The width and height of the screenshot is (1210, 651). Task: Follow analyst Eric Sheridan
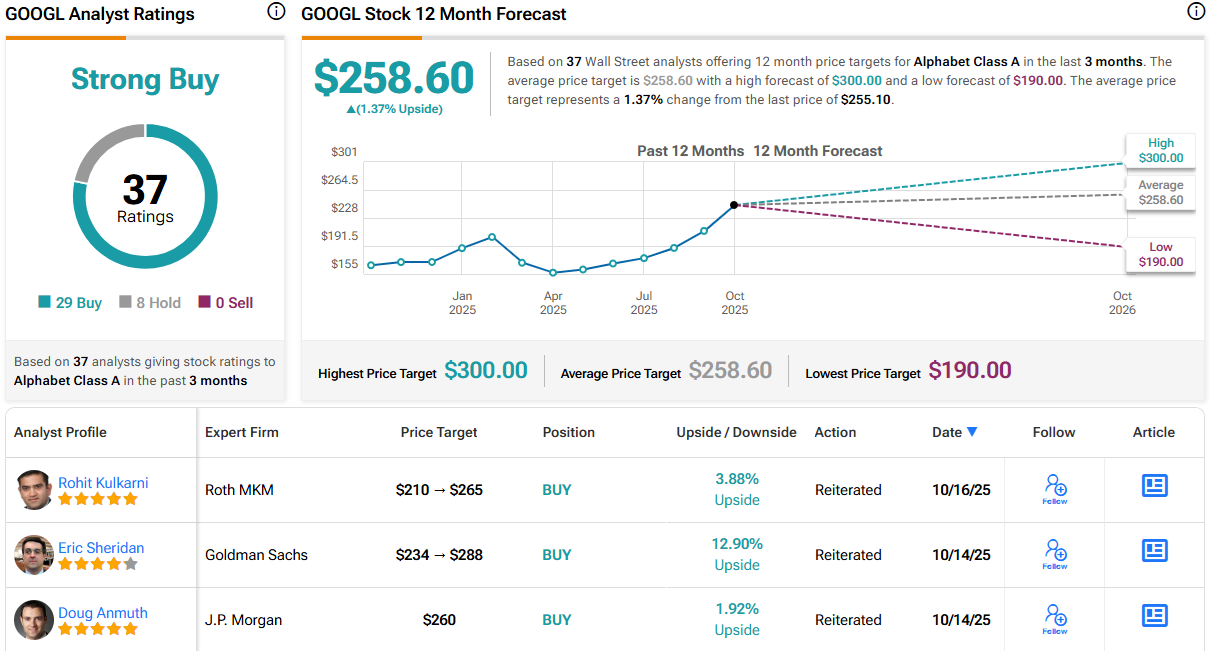pos(1055,554)
